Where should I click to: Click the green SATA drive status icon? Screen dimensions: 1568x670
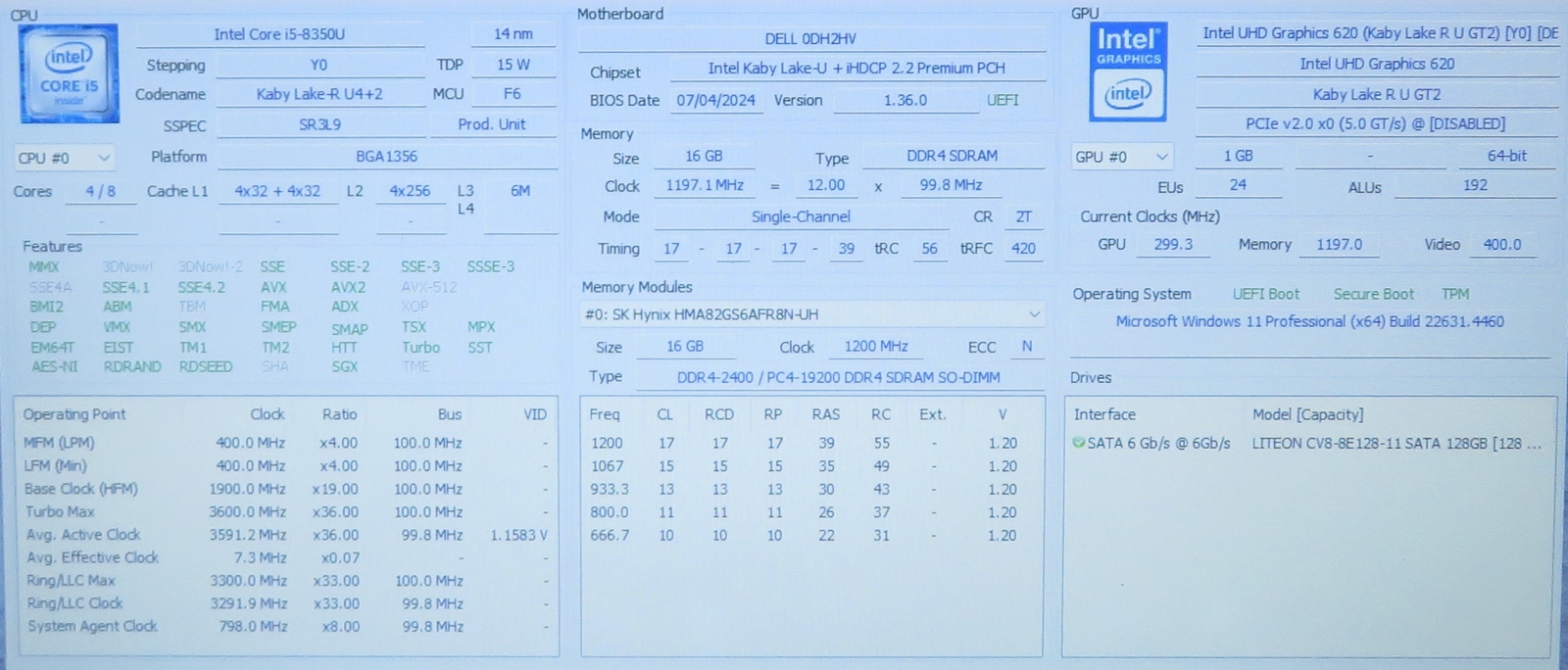coord(1078,443)
